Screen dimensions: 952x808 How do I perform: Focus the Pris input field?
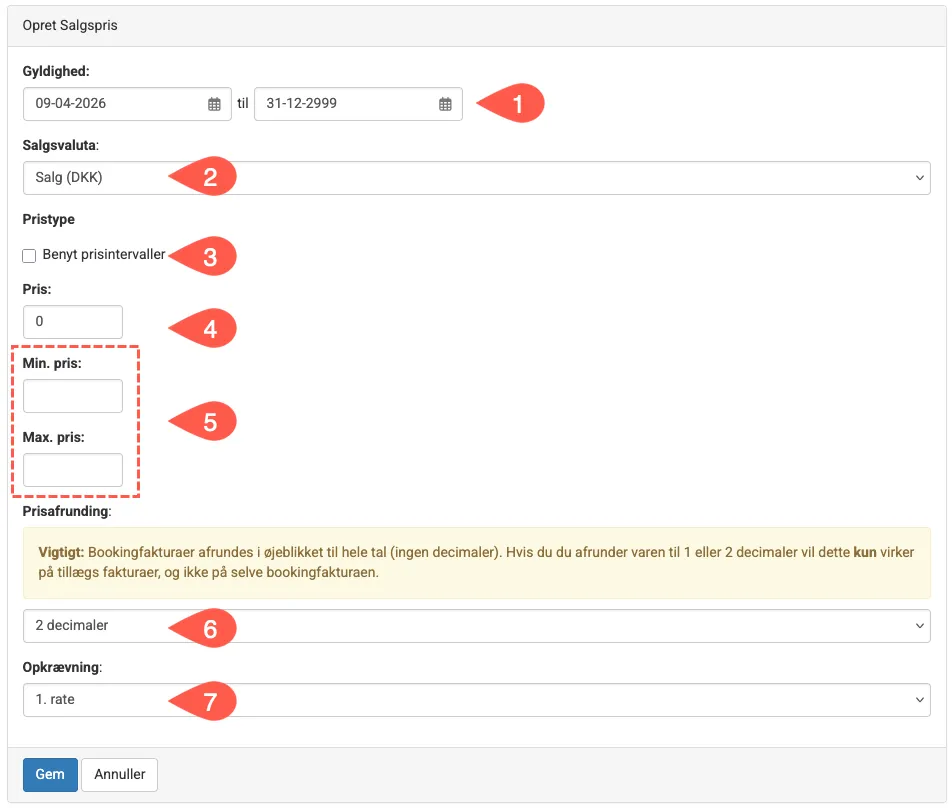point(73,322)
